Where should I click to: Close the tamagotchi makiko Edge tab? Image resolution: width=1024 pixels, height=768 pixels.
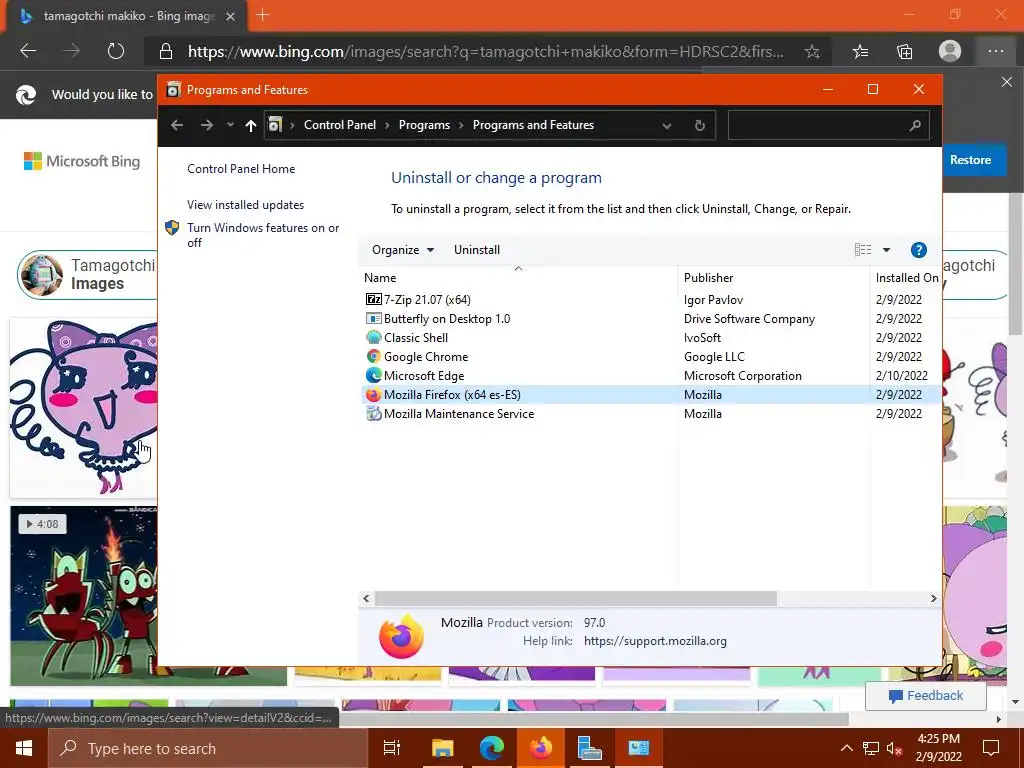[x=230, y=16]
